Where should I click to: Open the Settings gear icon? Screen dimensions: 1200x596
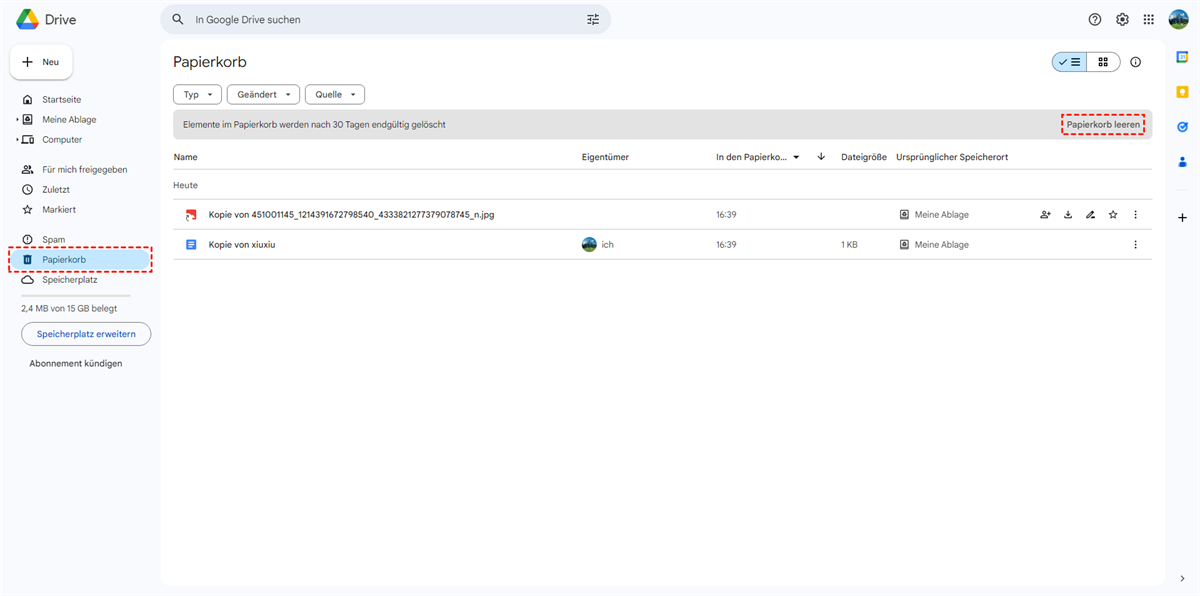coord(1122,20)
